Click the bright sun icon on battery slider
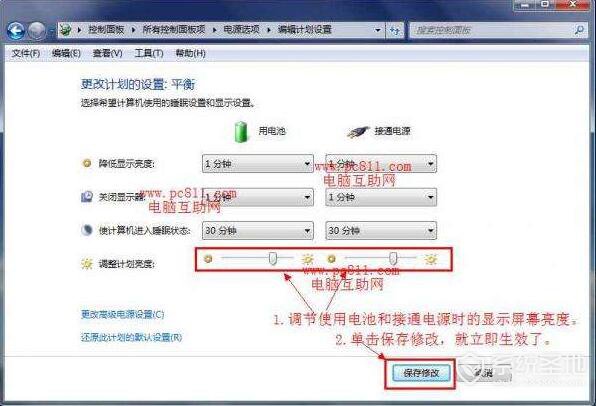This screenshot has width=596, height=406. (307, 259)
